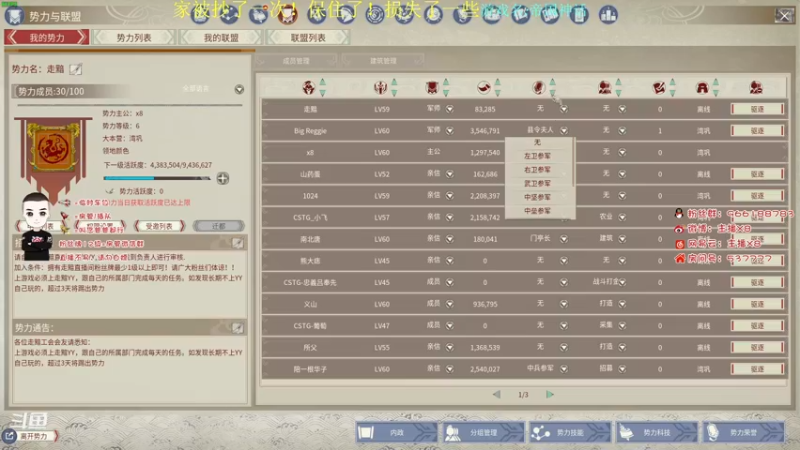Click contribution value 2,208,397 of 1024
800x450 pixels.
pyautogui.click(x=485, y=195)
